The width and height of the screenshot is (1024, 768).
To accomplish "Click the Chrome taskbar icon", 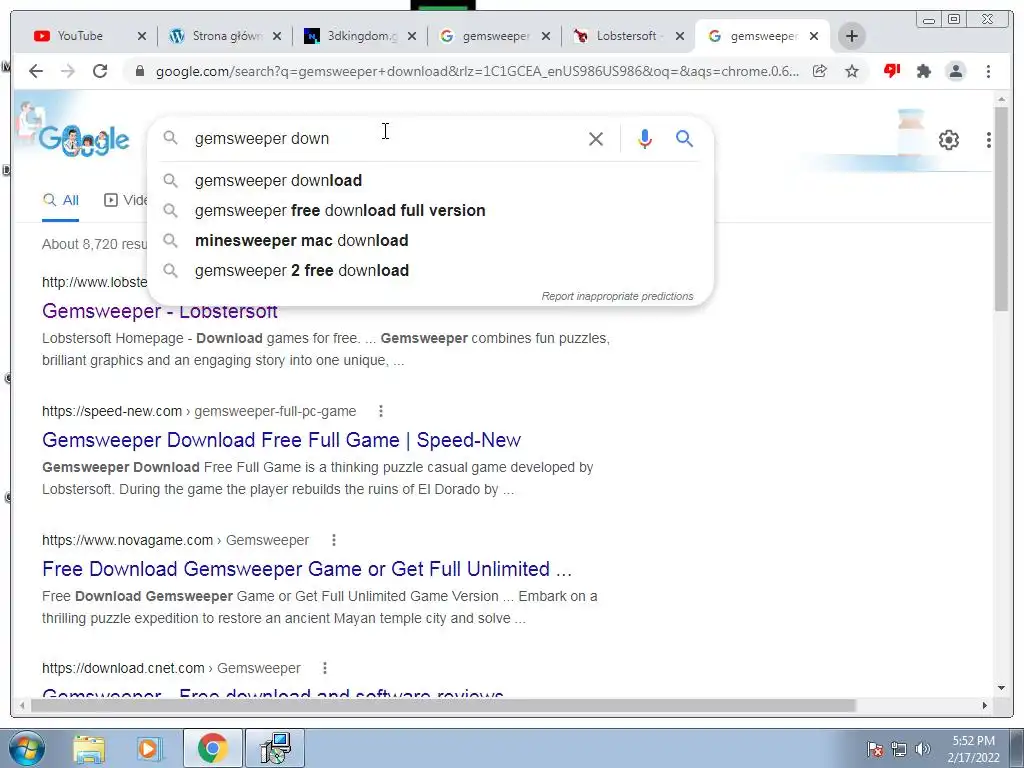I will 212,748.
